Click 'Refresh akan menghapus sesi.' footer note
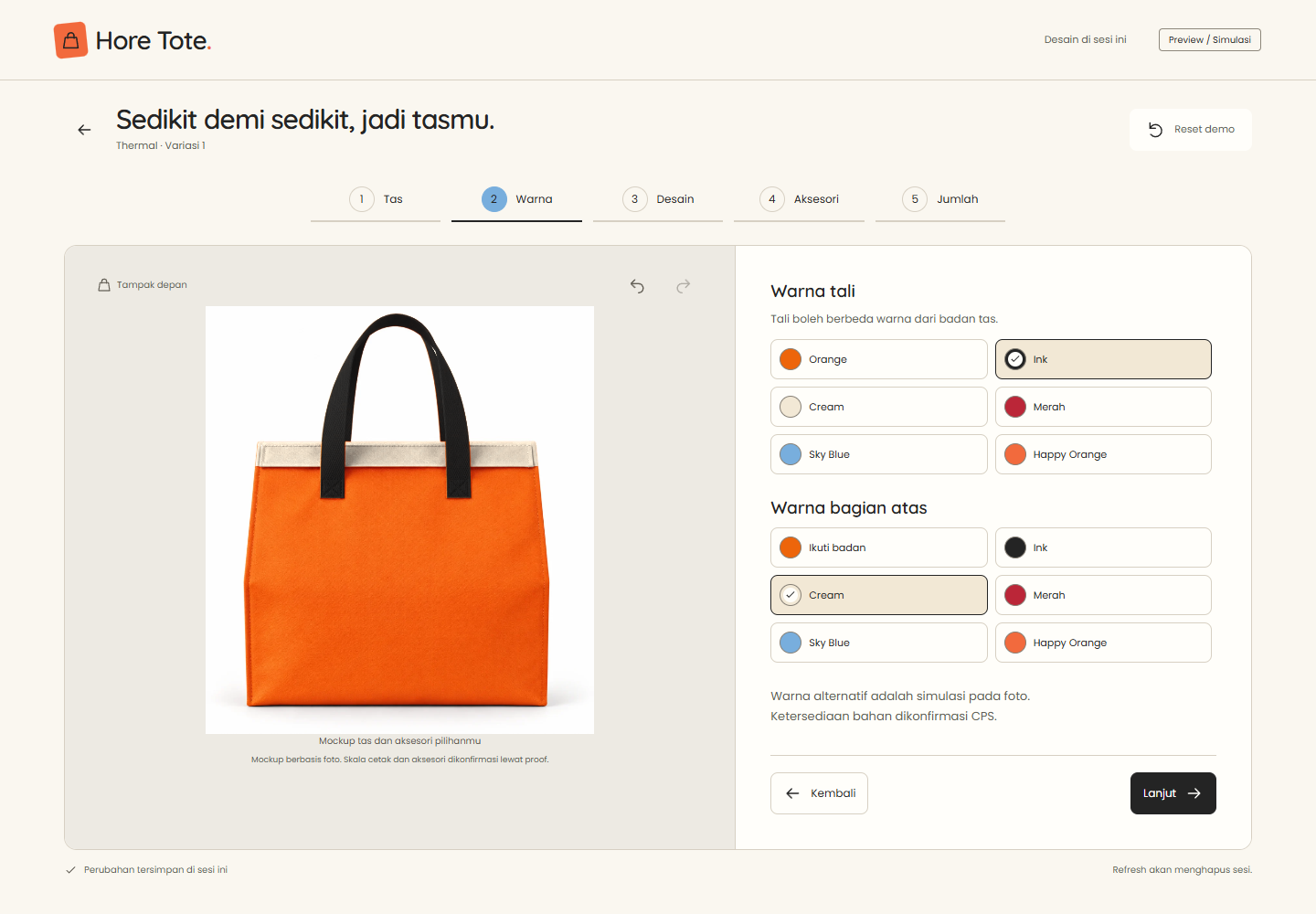 tap(1182, 870)
